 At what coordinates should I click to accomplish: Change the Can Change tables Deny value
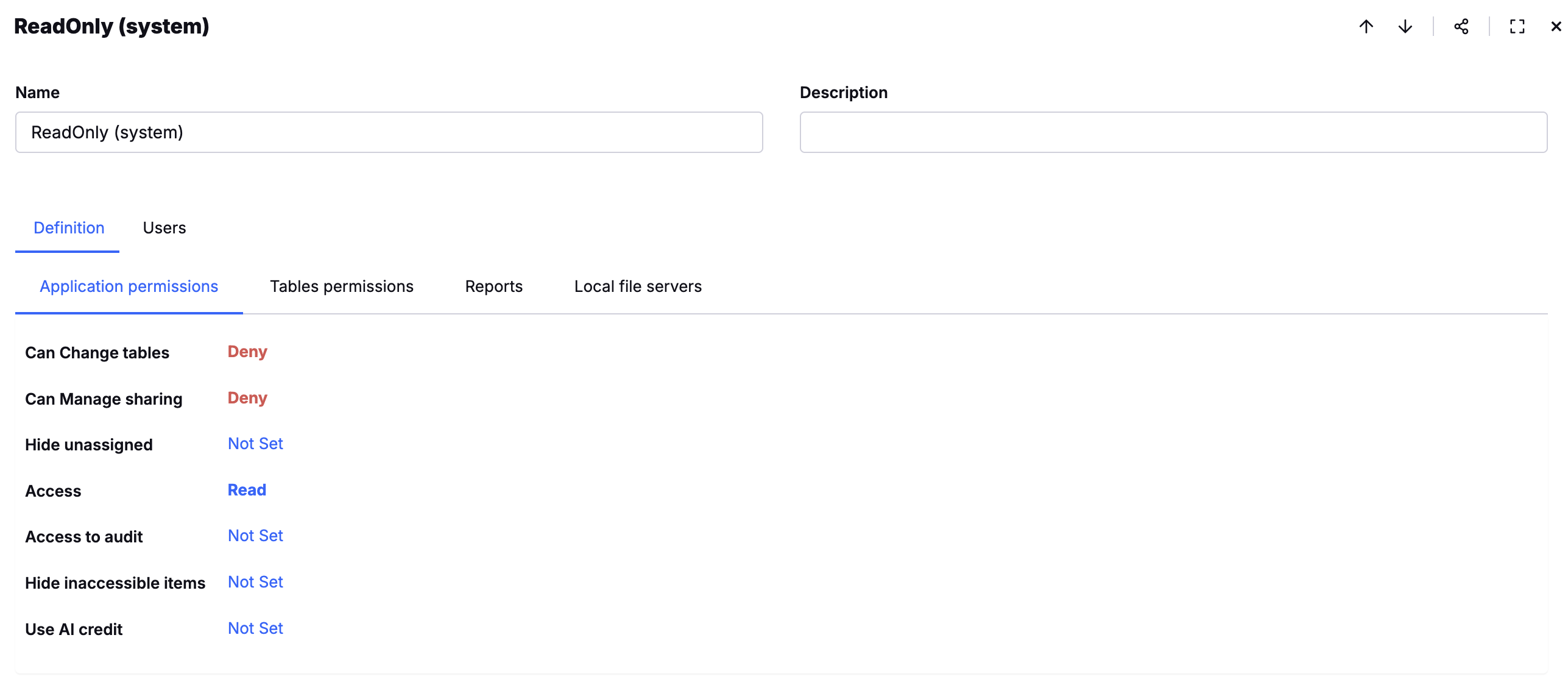(247, 352)
